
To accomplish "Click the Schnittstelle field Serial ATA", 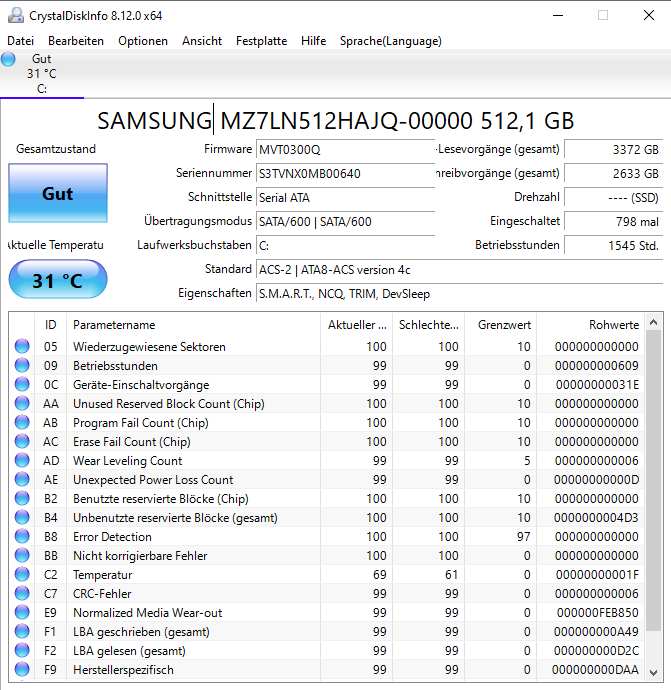I will click(x=345, y=198).
